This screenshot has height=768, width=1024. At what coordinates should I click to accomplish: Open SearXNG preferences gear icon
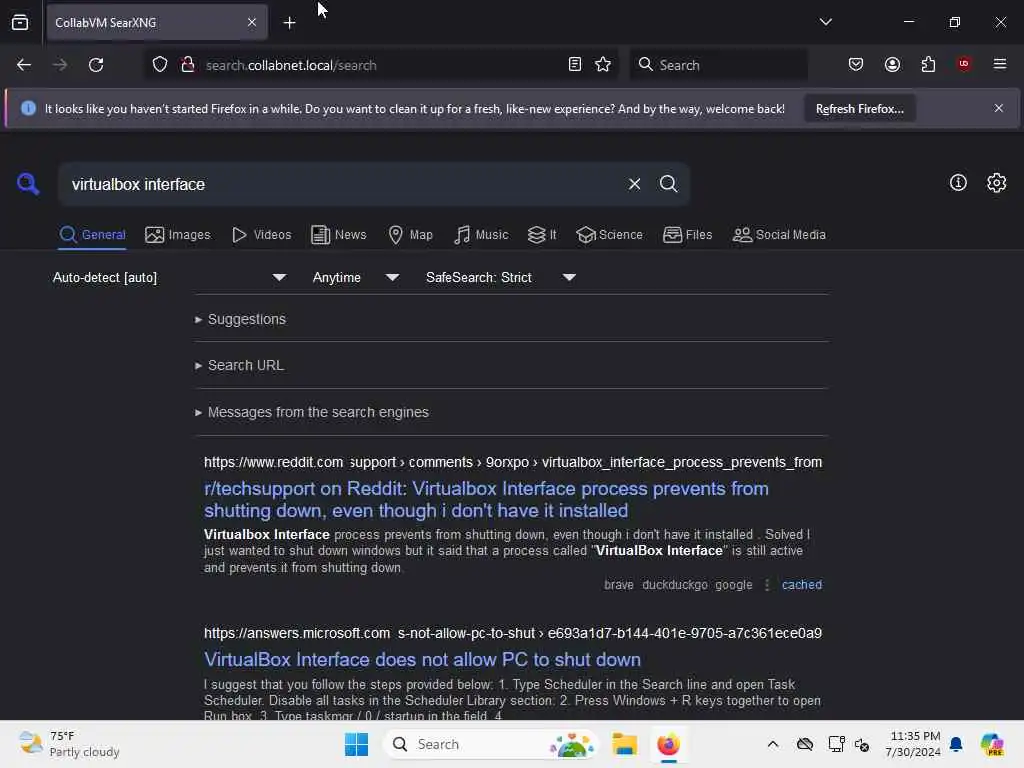click(x=997, y=183)
